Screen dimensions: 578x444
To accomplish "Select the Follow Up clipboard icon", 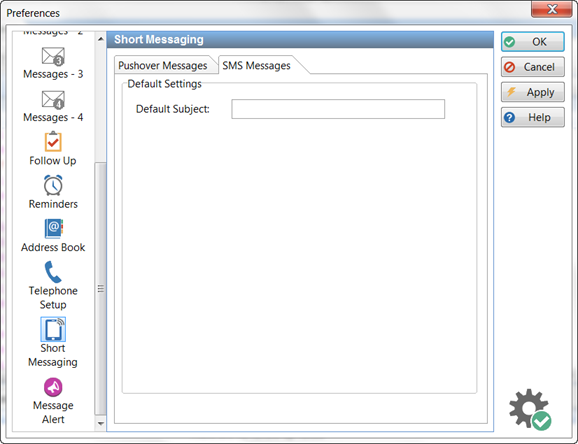I will [53, 142].
